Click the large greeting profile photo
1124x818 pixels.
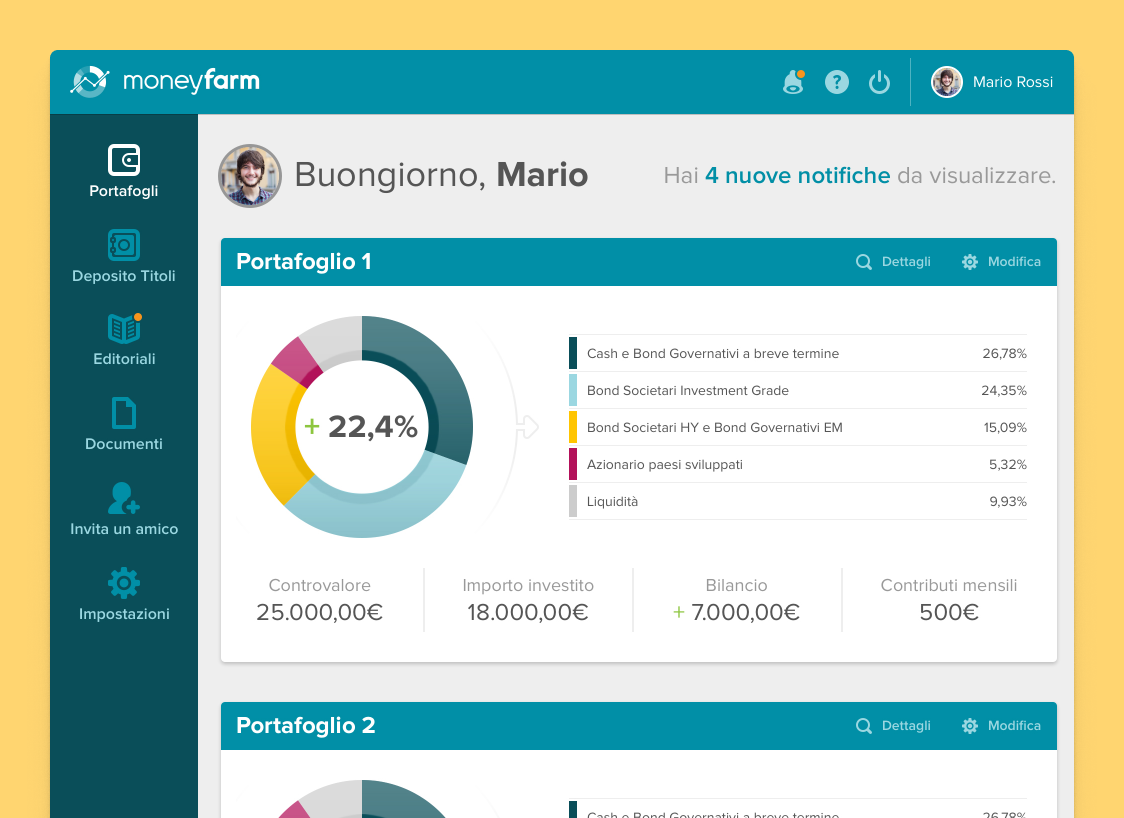click(x=249, y=176)
